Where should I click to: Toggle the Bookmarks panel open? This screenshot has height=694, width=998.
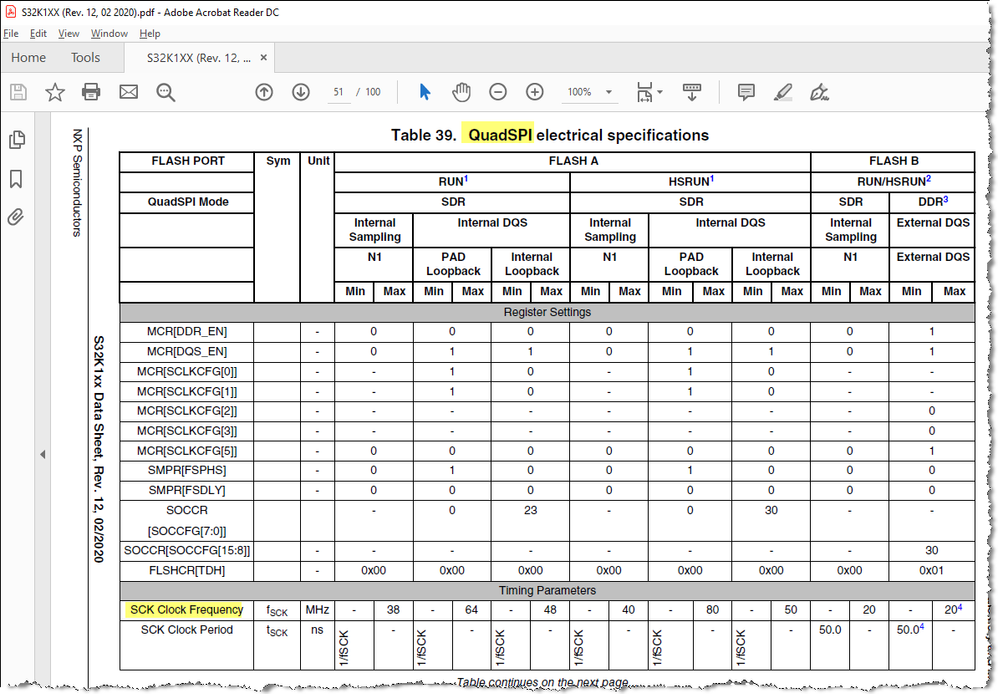pyautogui.click(x=17, y=175)
